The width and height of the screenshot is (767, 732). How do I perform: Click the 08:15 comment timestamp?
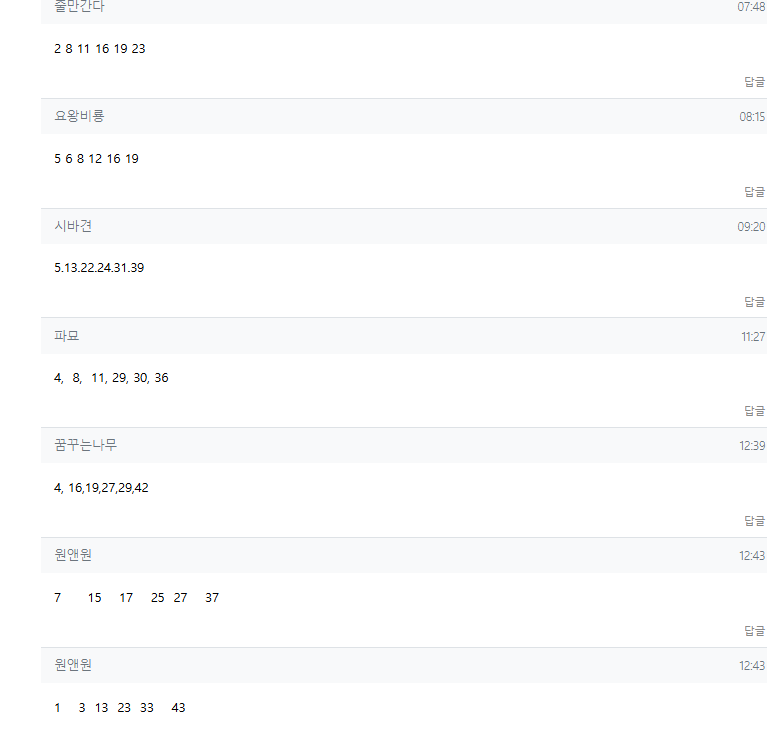pos(752,117)
